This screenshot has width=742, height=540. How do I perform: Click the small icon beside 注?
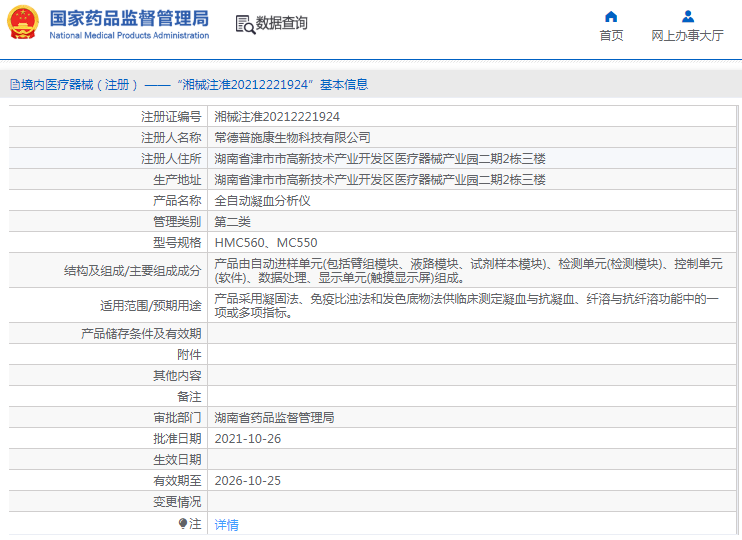click(183, 523)
